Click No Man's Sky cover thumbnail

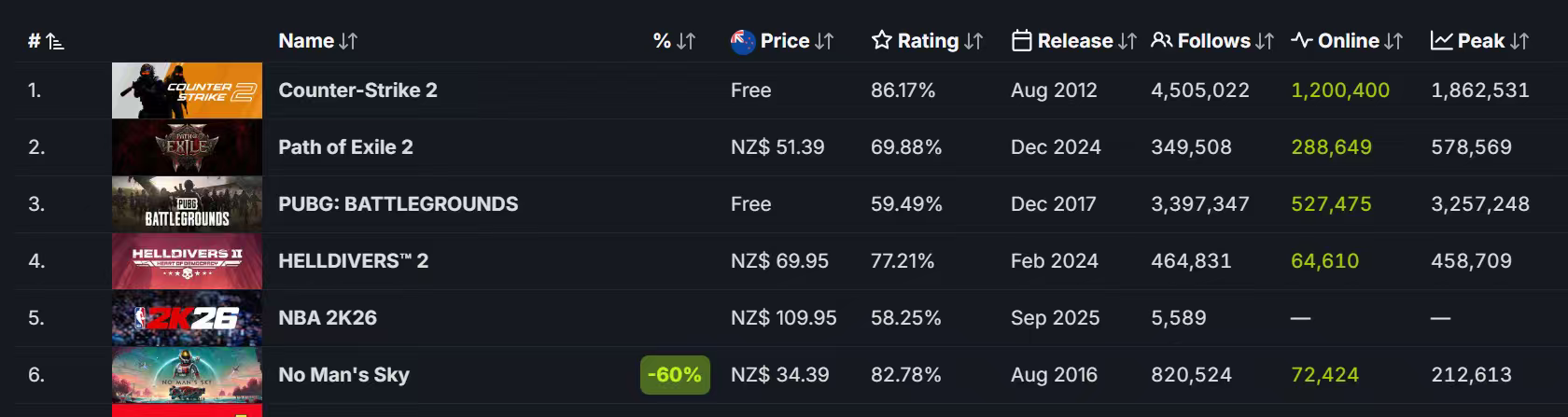click(187, 375)
